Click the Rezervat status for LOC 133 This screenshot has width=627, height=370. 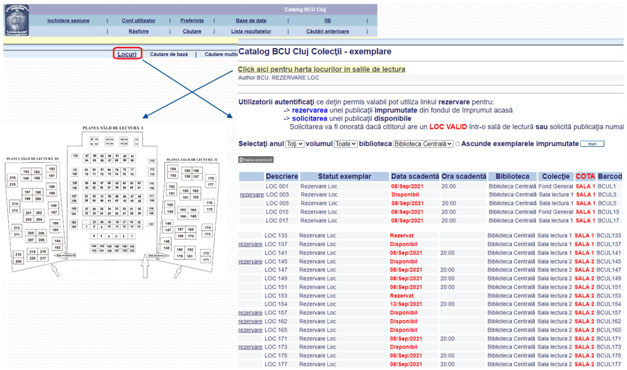coord(401,236)
